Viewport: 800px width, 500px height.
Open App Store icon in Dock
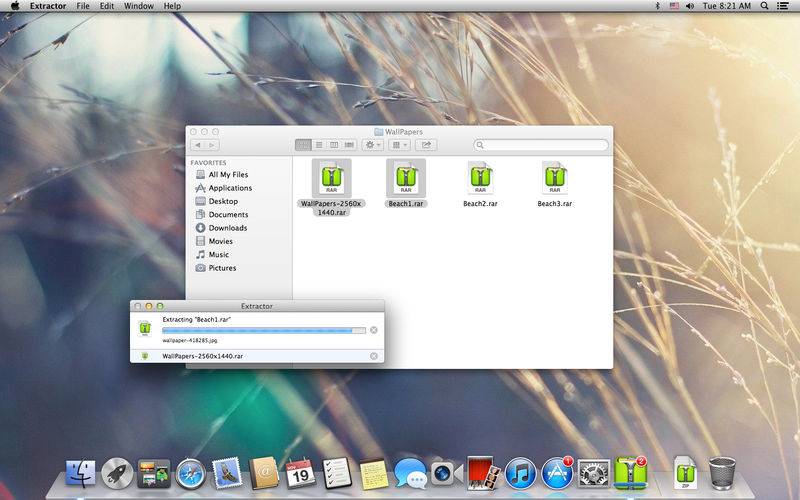point(557,473)
